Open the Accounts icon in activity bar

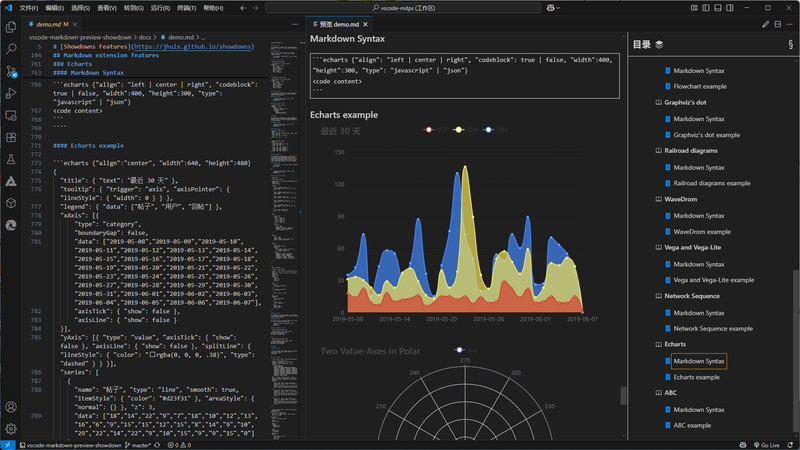click(x=11, y=407)
